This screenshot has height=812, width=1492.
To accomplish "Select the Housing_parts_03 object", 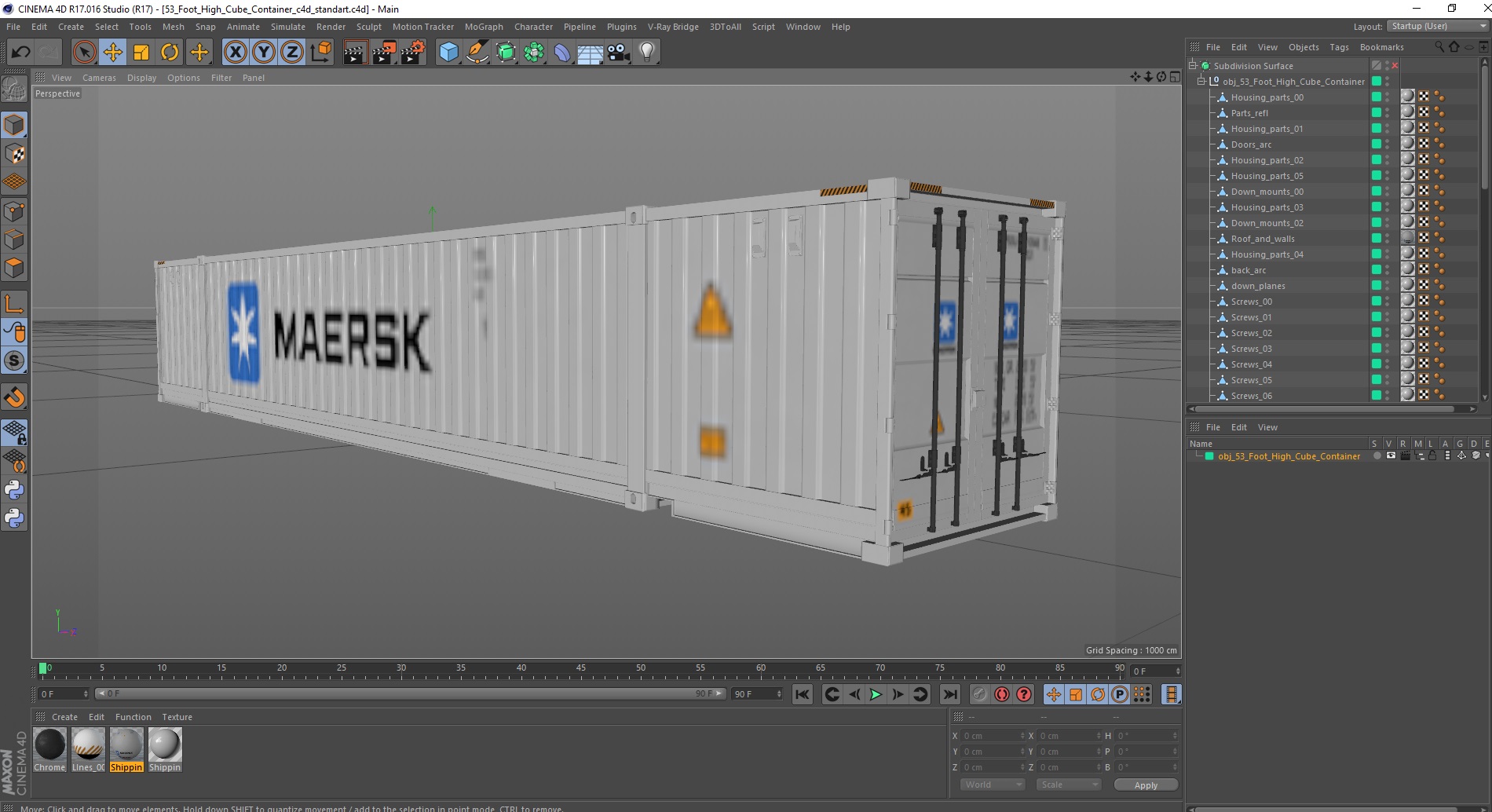I will (x=1267, y=207).
